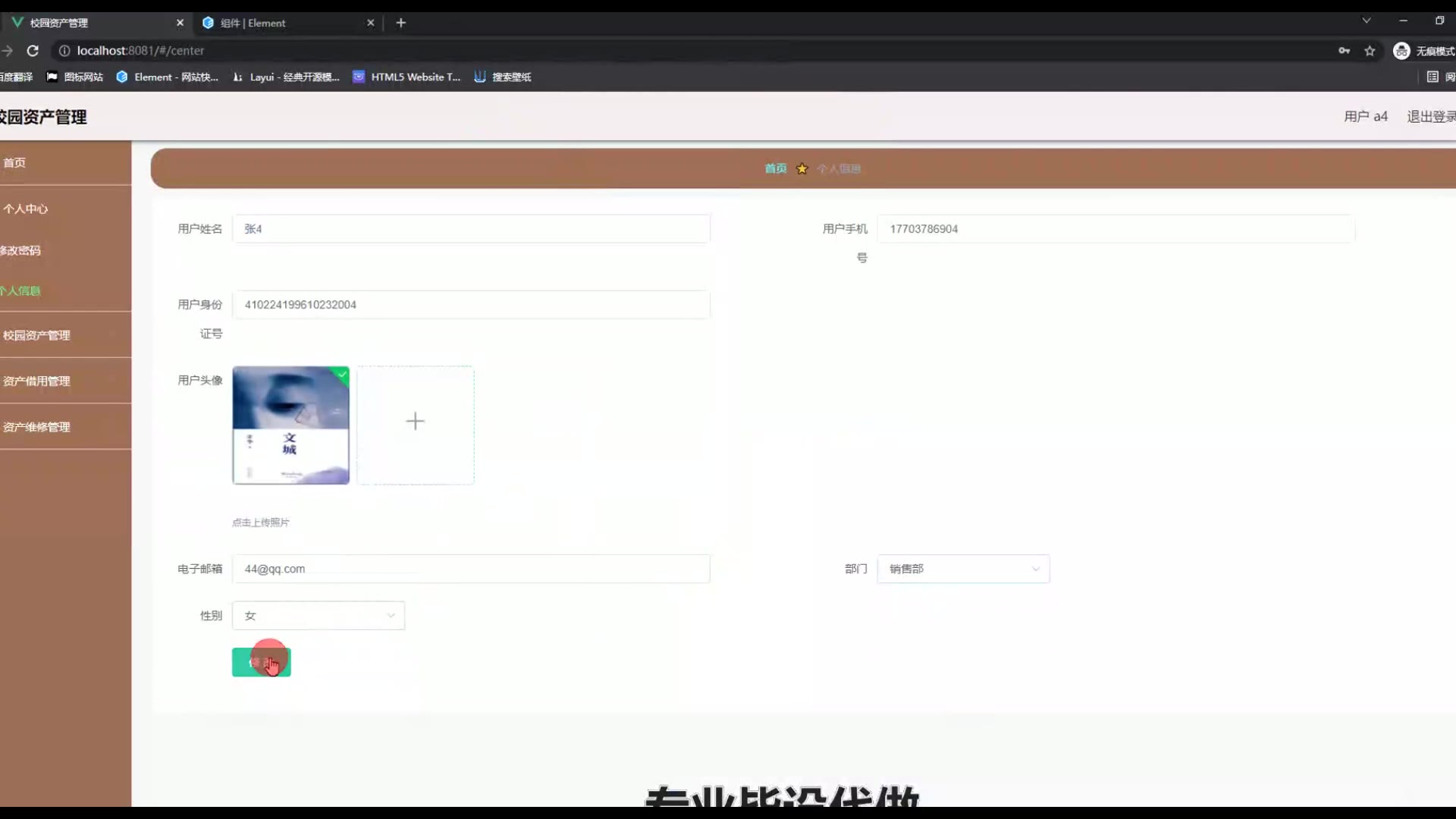This screenshot has width=1456, height=819.
Task: Open the browser tab search chevron
Action: (1366, 21)
